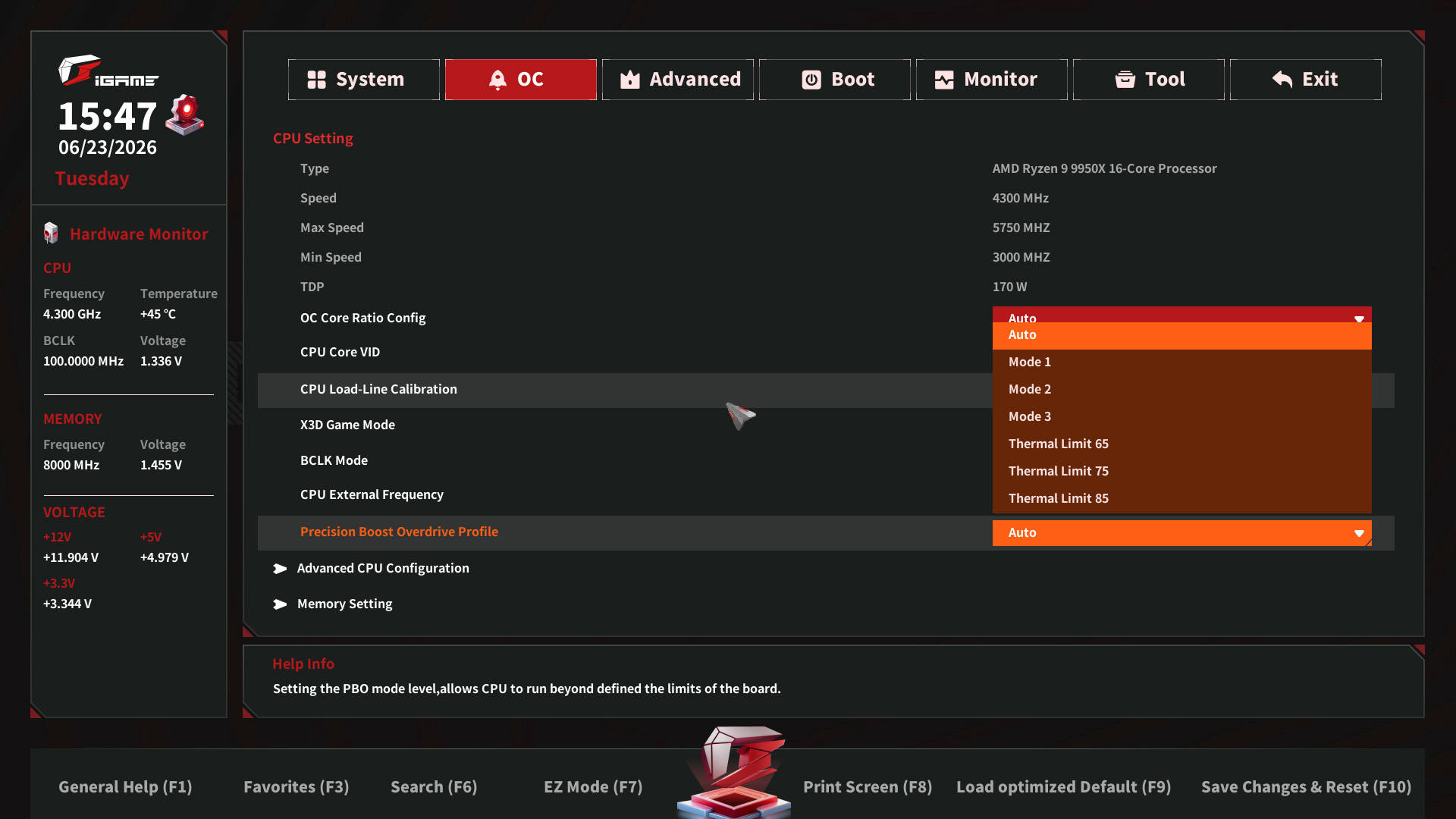Click the iGame chip logo at bottom

point(734,772)
